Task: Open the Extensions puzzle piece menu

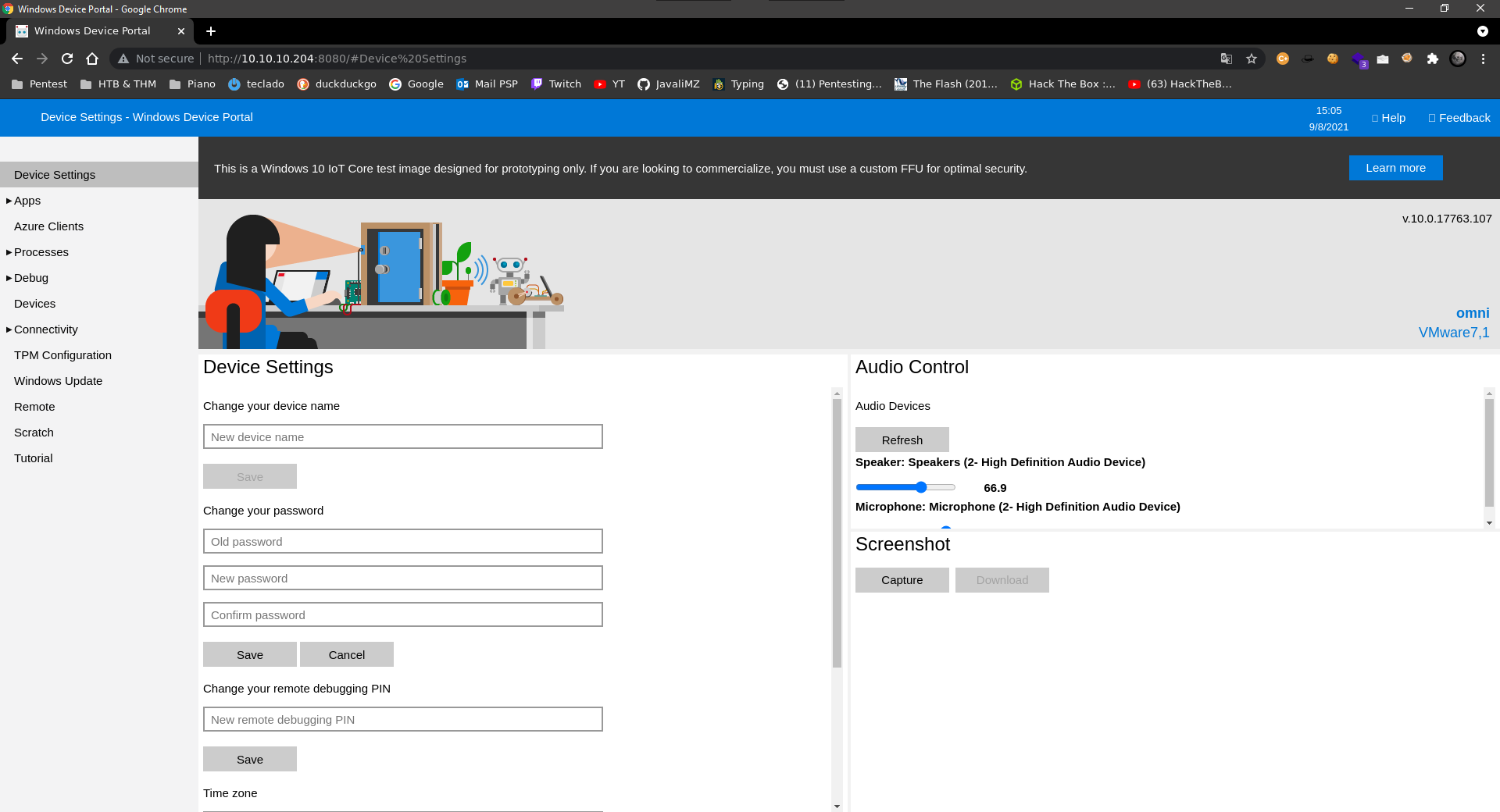Action: click(1433, 59)
